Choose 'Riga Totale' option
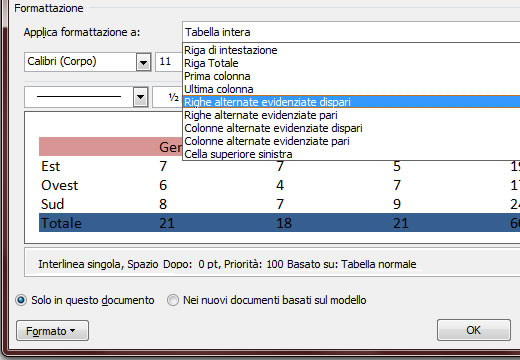 (351, 63)
